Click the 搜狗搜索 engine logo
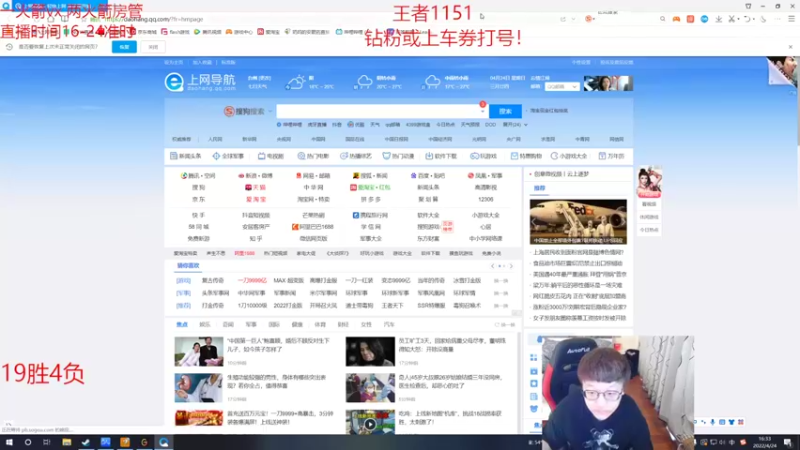The height and width of the screenshot is (450, 800). click(x=244, y=111)
